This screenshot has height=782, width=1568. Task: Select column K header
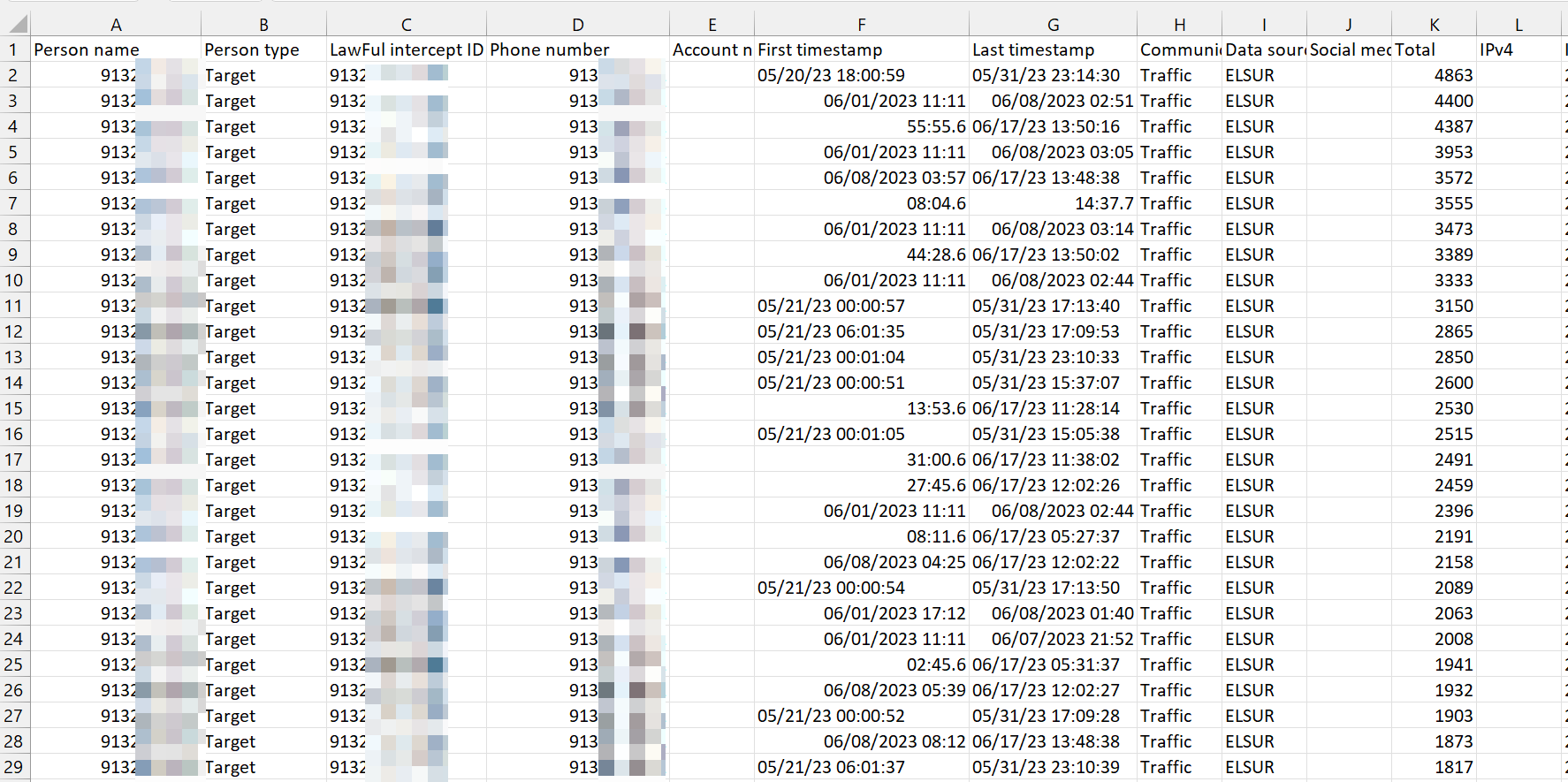(1434, 25)
